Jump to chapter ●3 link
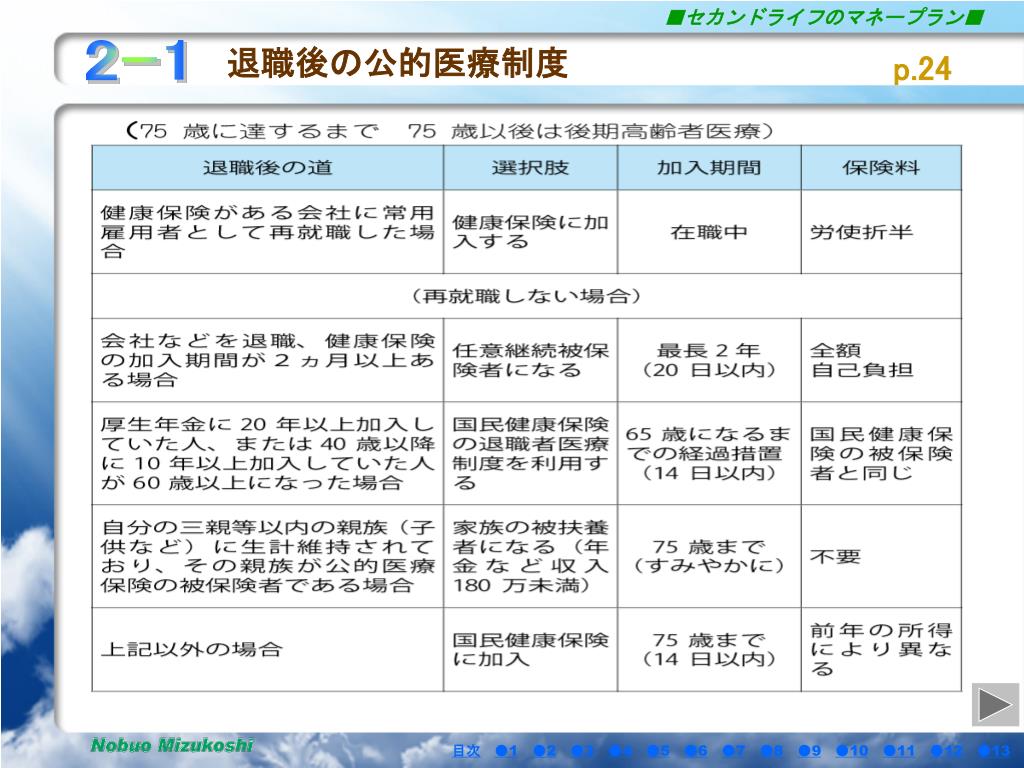 (x=583, y=751)
